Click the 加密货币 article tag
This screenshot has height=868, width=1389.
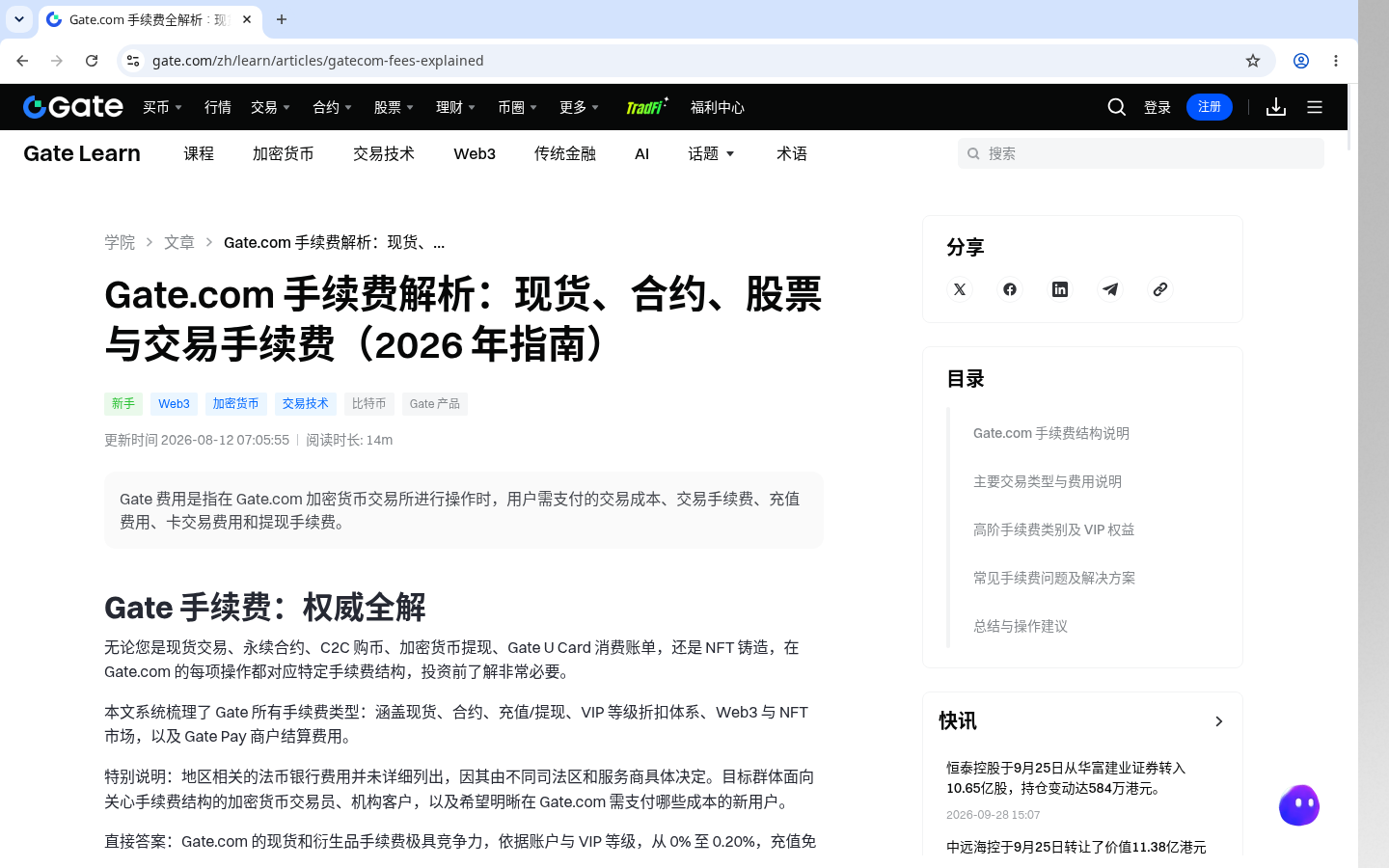tap(236, 404)
